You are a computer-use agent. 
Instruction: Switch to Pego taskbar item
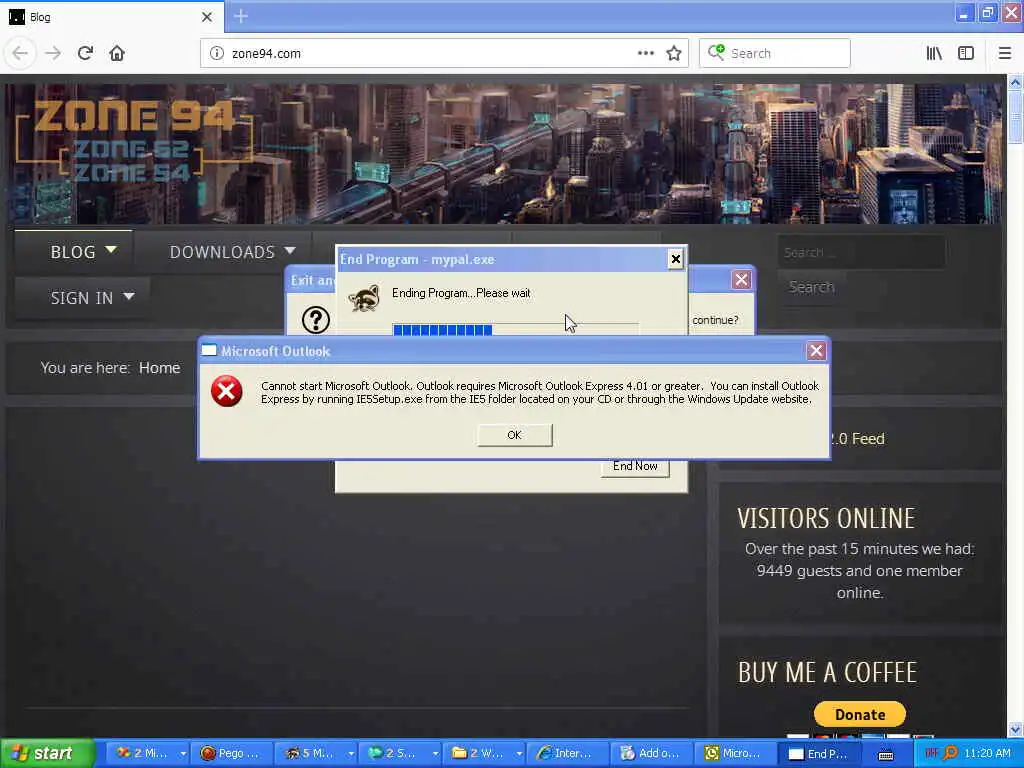click(231, 753)
